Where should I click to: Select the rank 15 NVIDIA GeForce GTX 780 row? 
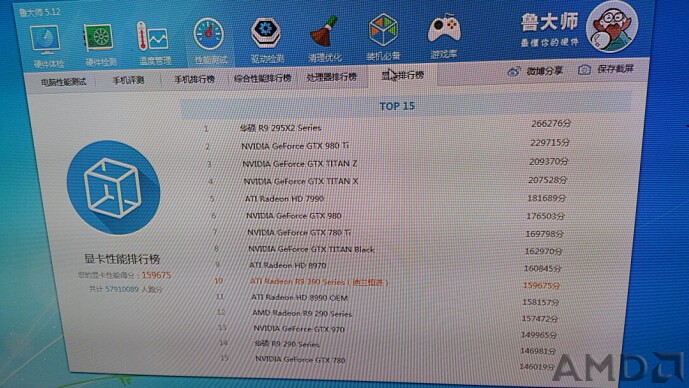(300, 359)
